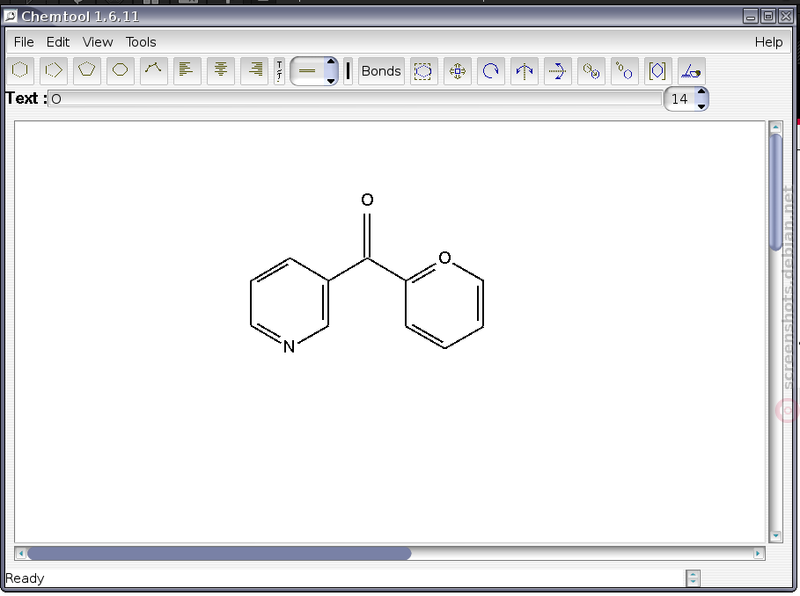
Task: Click the rotate selection icon
Action: coord(490,71)
